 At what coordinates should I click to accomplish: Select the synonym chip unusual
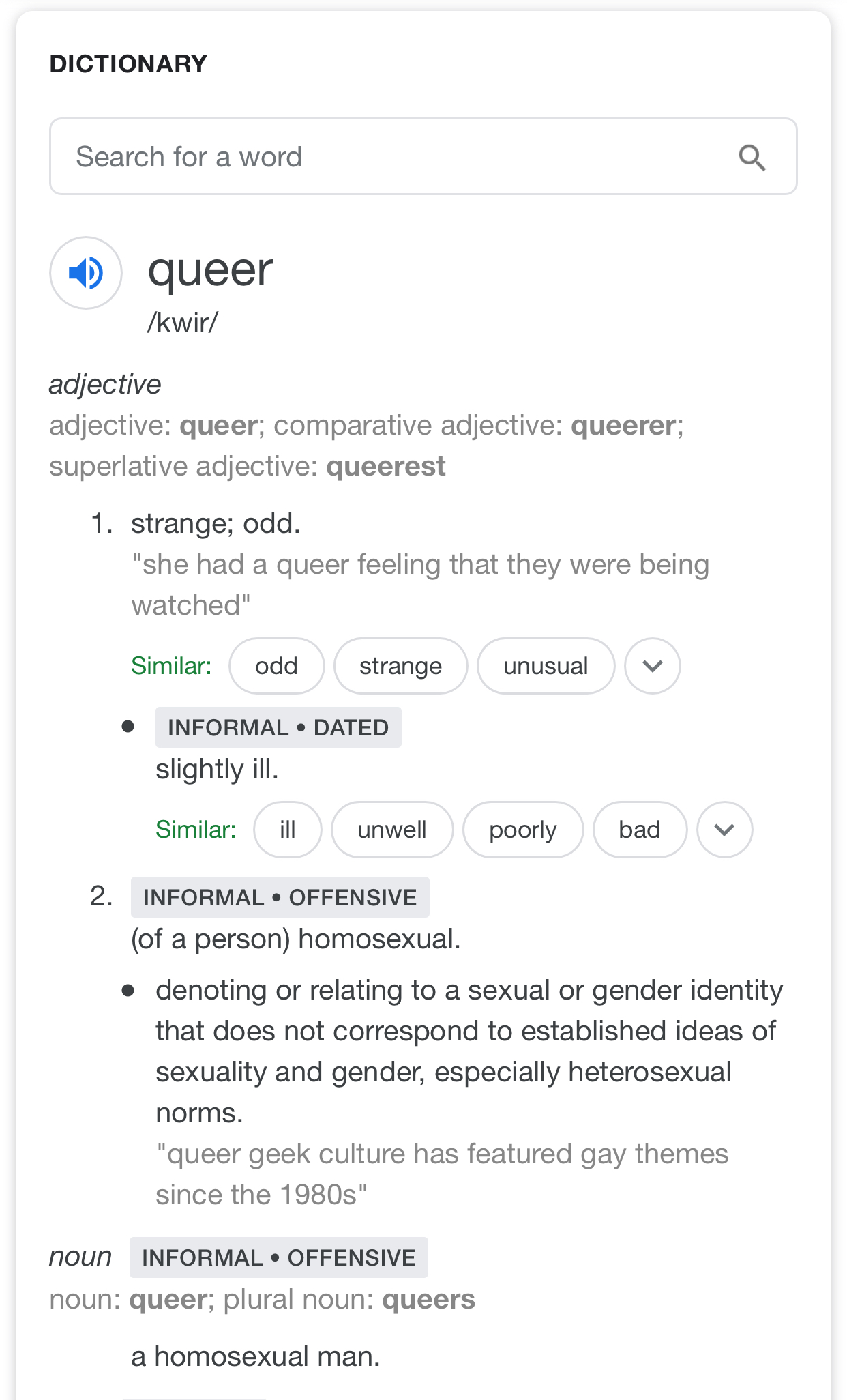click(x=546, y=666)
